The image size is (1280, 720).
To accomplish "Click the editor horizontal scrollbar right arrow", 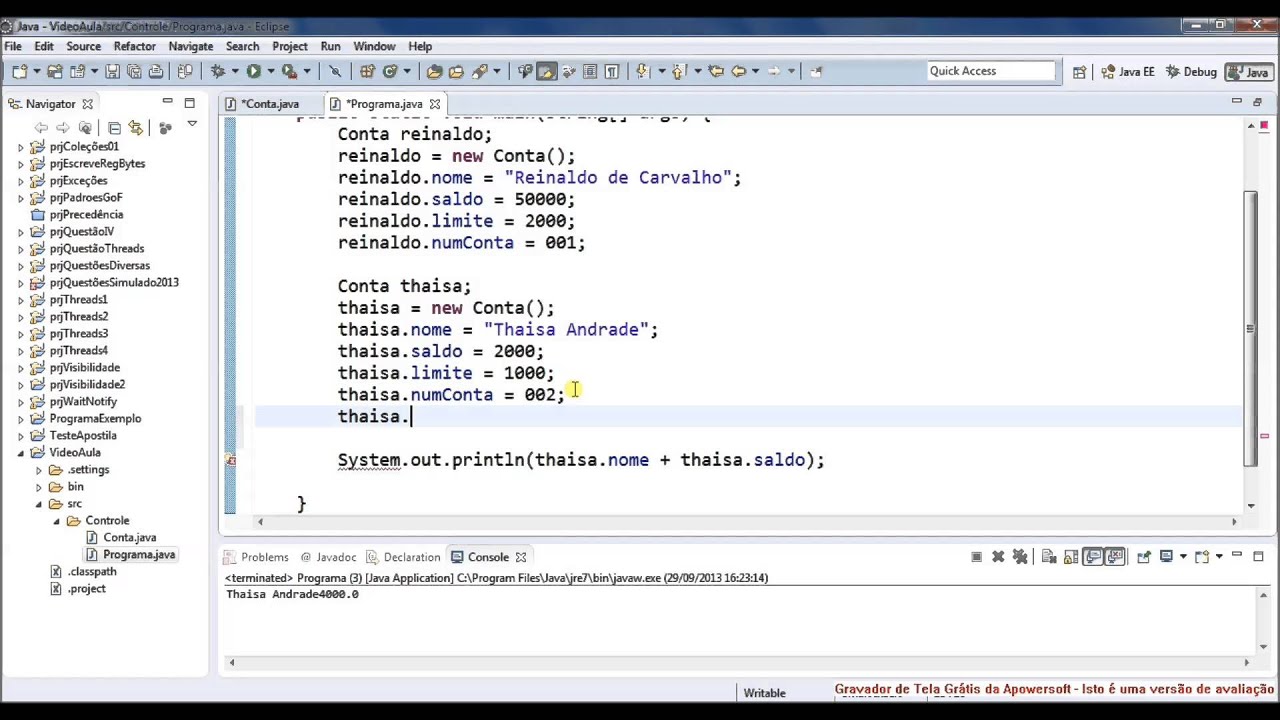I will pyautogui.click(x=1233, y=521).
